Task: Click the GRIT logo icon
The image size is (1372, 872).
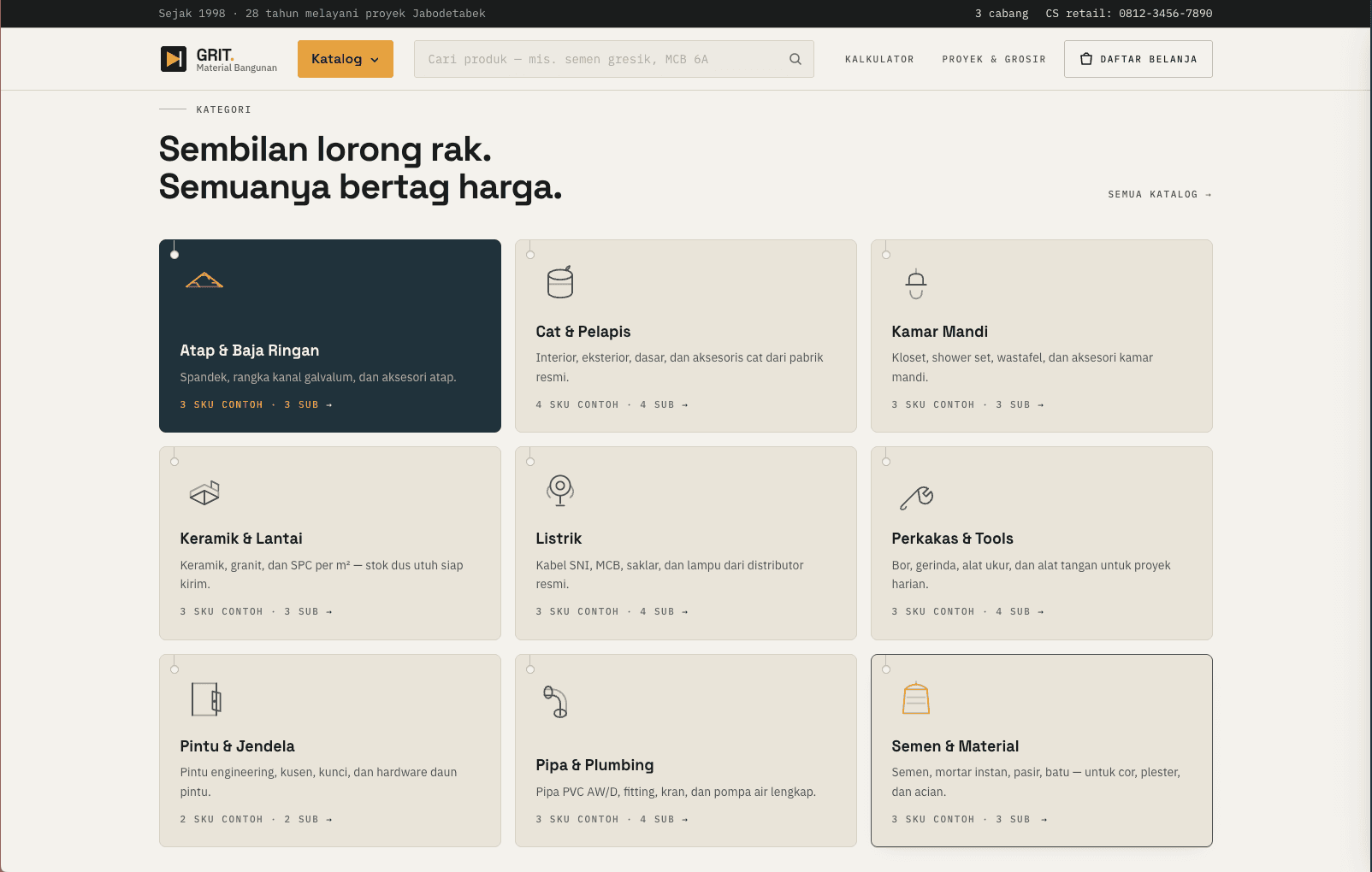Action: point(174,59)
